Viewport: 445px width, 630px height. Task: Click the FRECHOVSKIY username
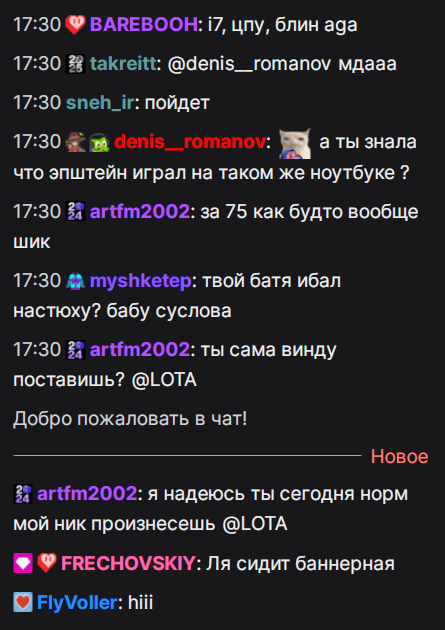point(128,563)
